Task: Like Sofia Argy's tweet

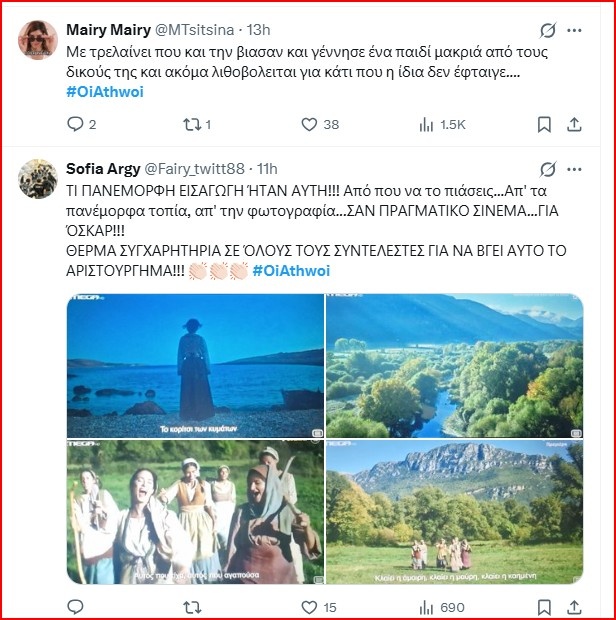Action: point(310,607)
